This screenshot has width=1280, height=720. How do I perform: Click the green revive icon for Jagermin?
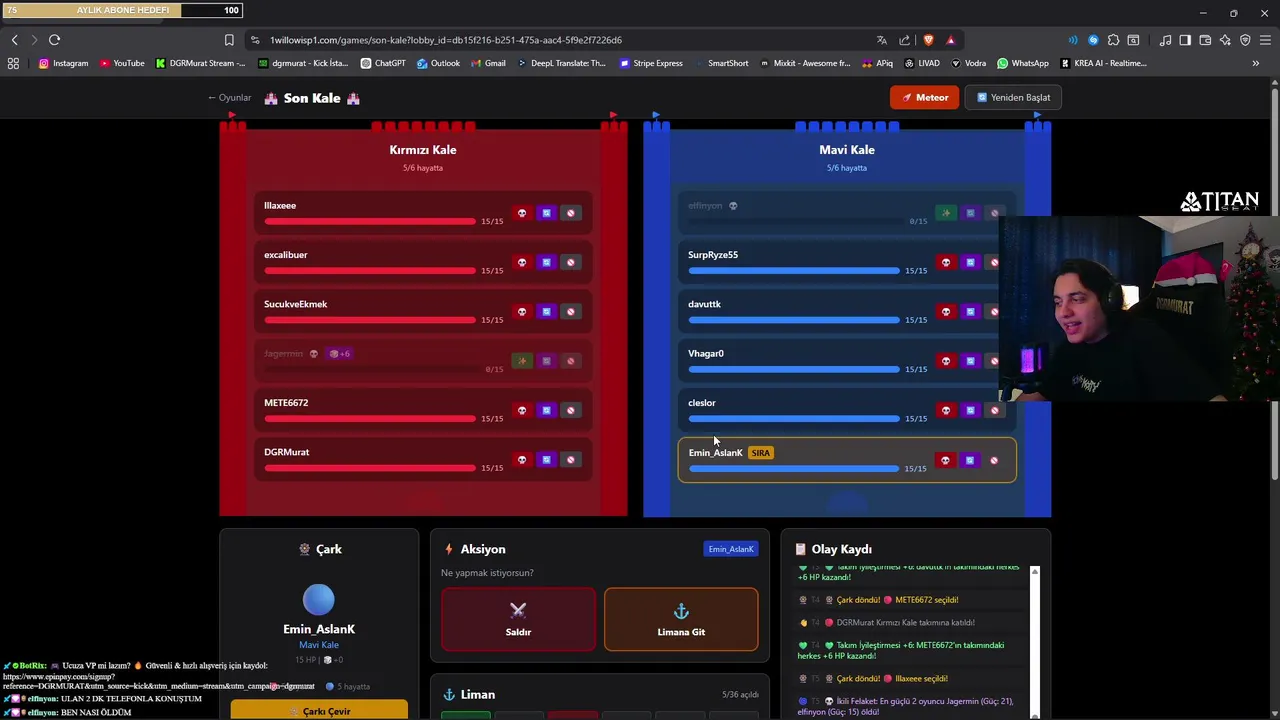(x=521, y=361)
